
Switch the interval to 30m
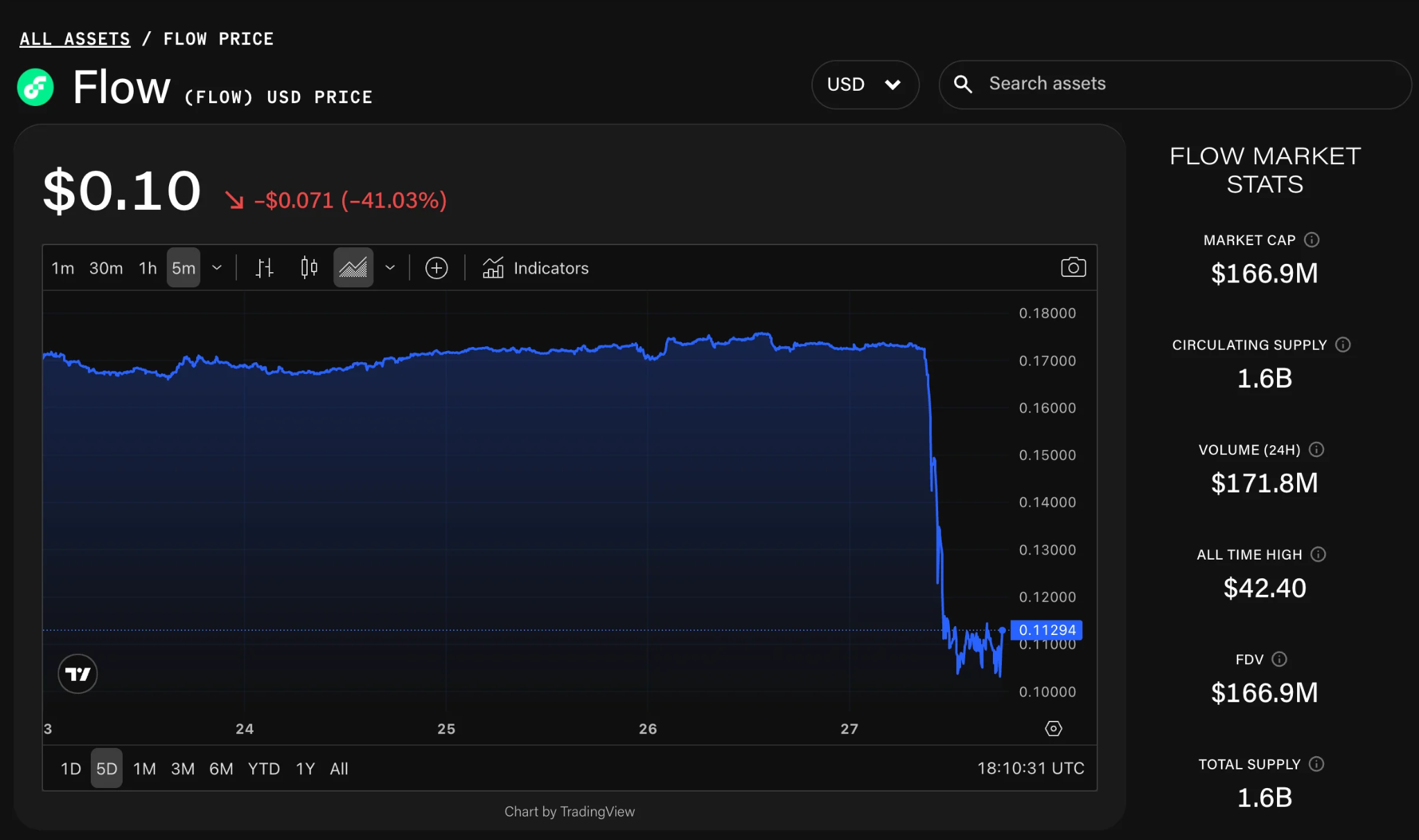click(106, 268)
